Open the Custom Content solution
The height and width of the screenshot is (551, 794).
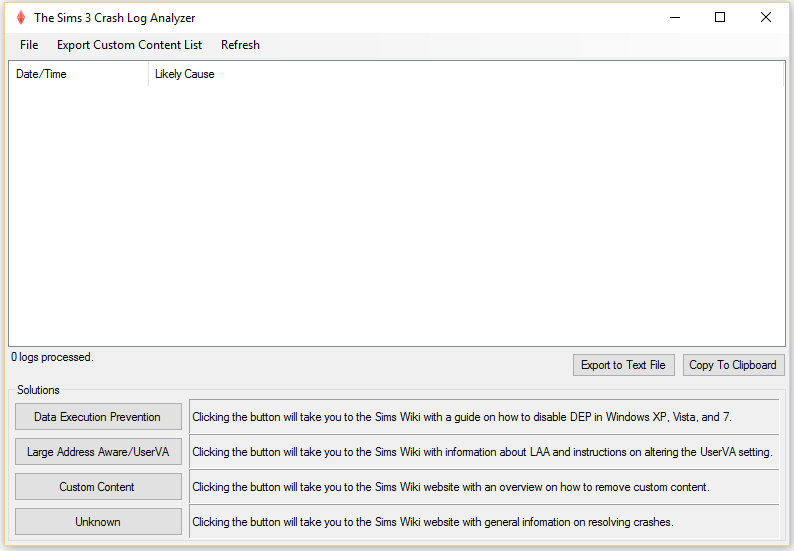(98, 487)
